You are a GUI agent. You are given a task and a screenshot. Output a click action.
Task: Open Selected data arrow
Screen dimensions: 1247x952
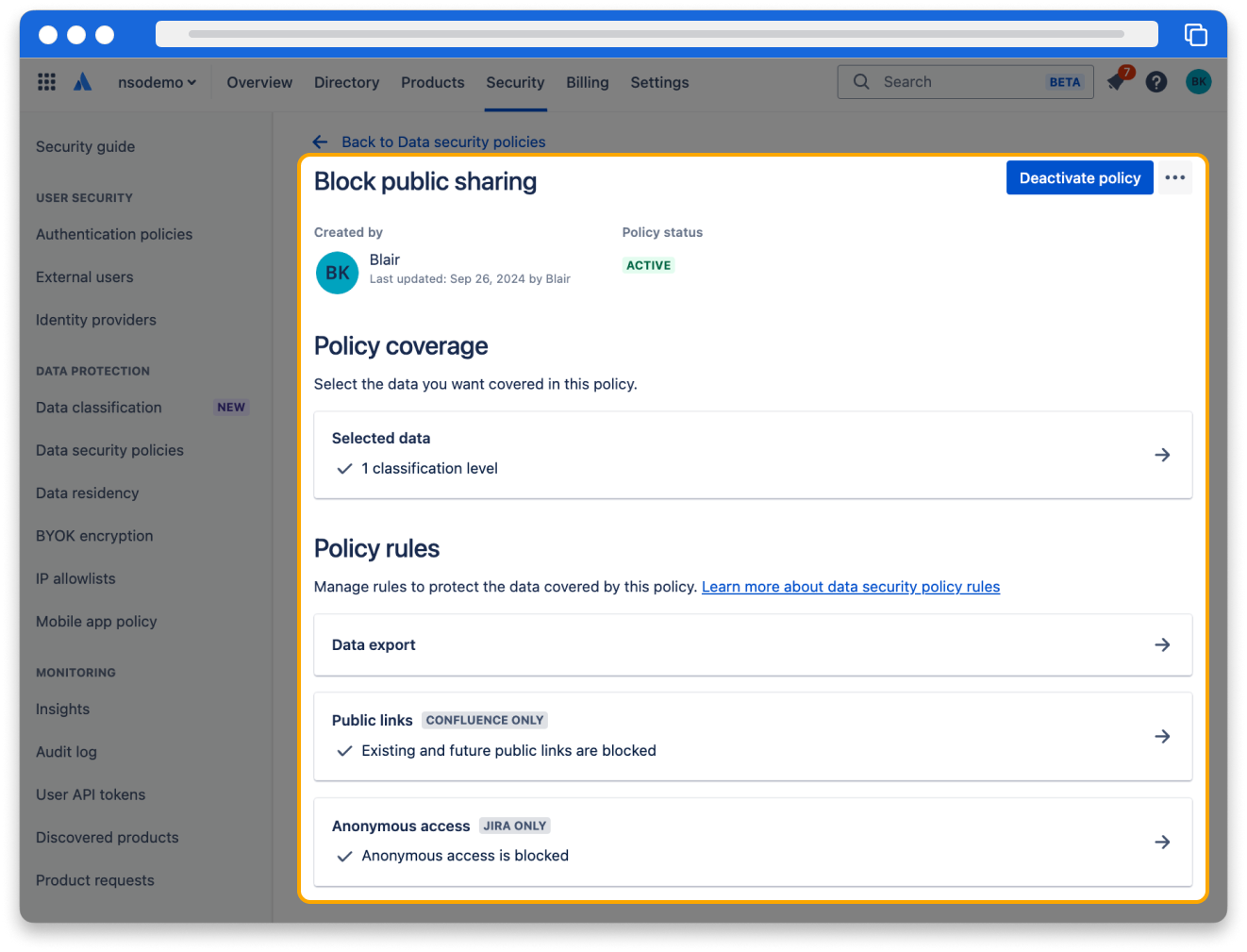coord(1162,455)
